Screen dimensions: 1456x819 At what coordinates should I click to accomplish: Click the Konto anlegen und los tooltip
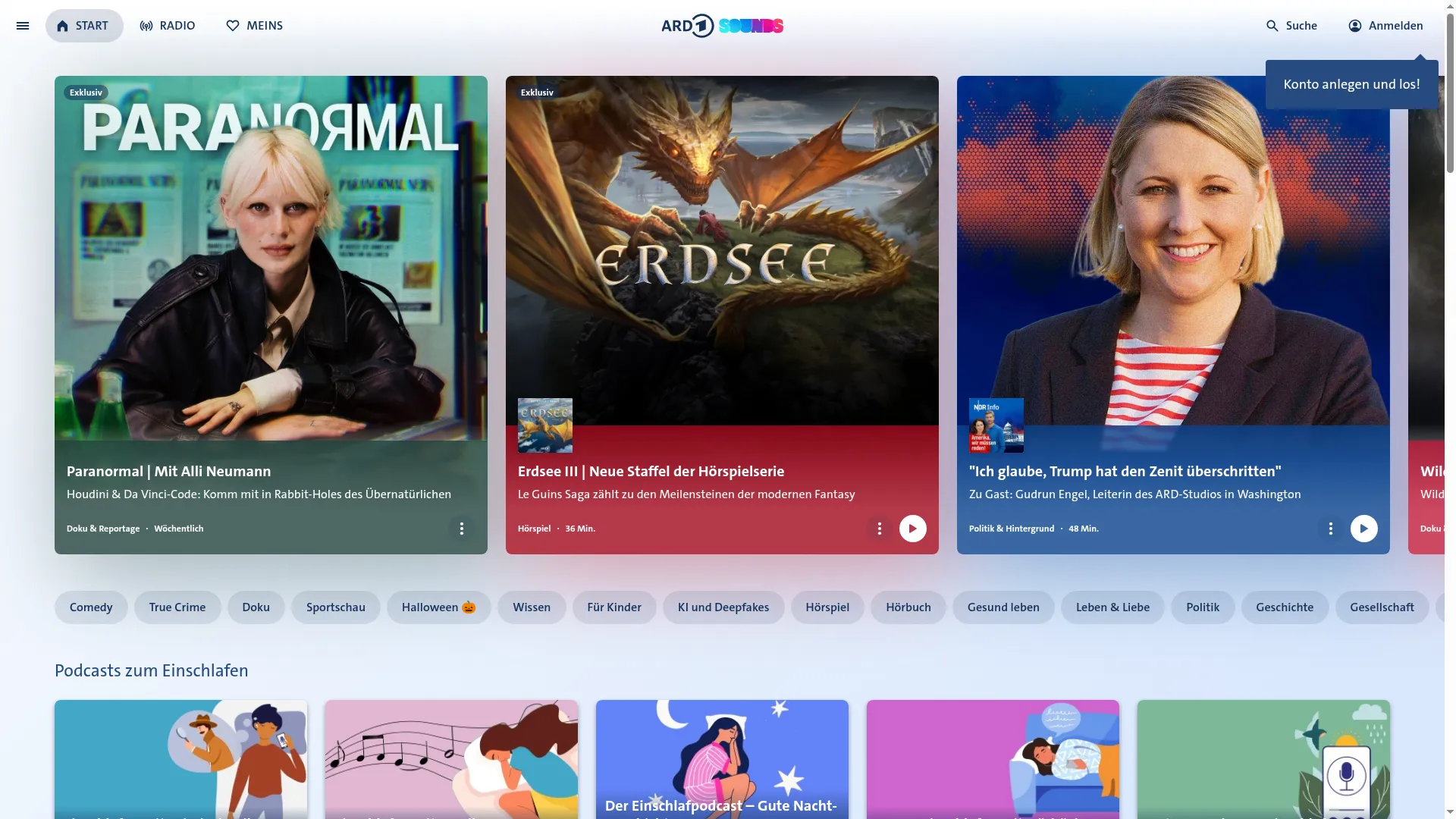pyautogui.click(x=1351, y=84)
